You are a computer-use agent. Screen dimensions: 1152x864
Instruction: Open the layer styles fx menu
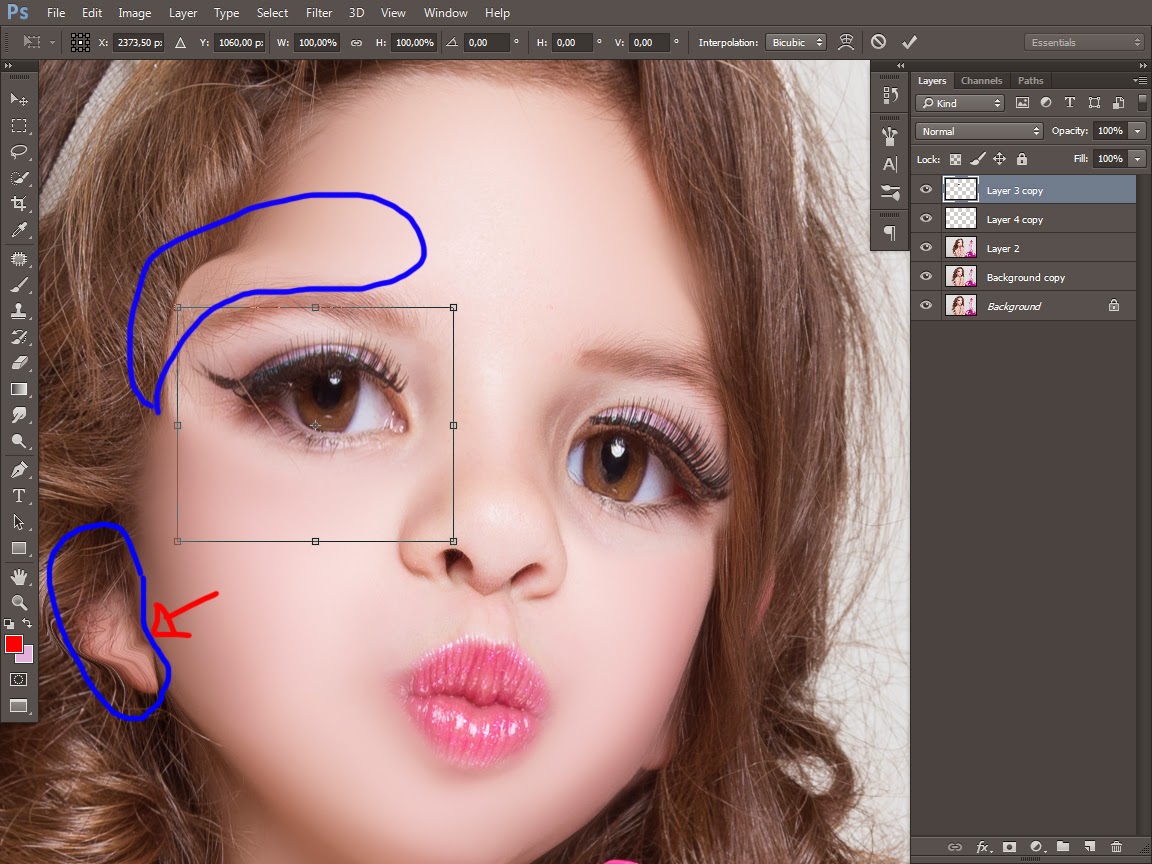(x=982, y=847)
